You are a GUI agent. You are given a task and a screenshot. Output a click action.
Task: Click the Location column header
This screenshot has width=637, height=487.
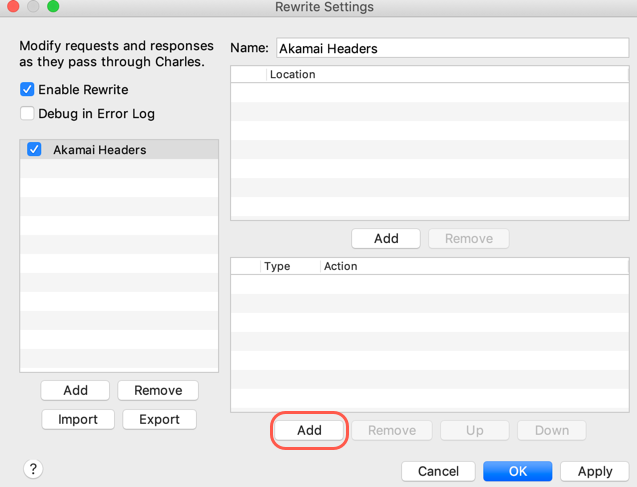pos(292,74)
